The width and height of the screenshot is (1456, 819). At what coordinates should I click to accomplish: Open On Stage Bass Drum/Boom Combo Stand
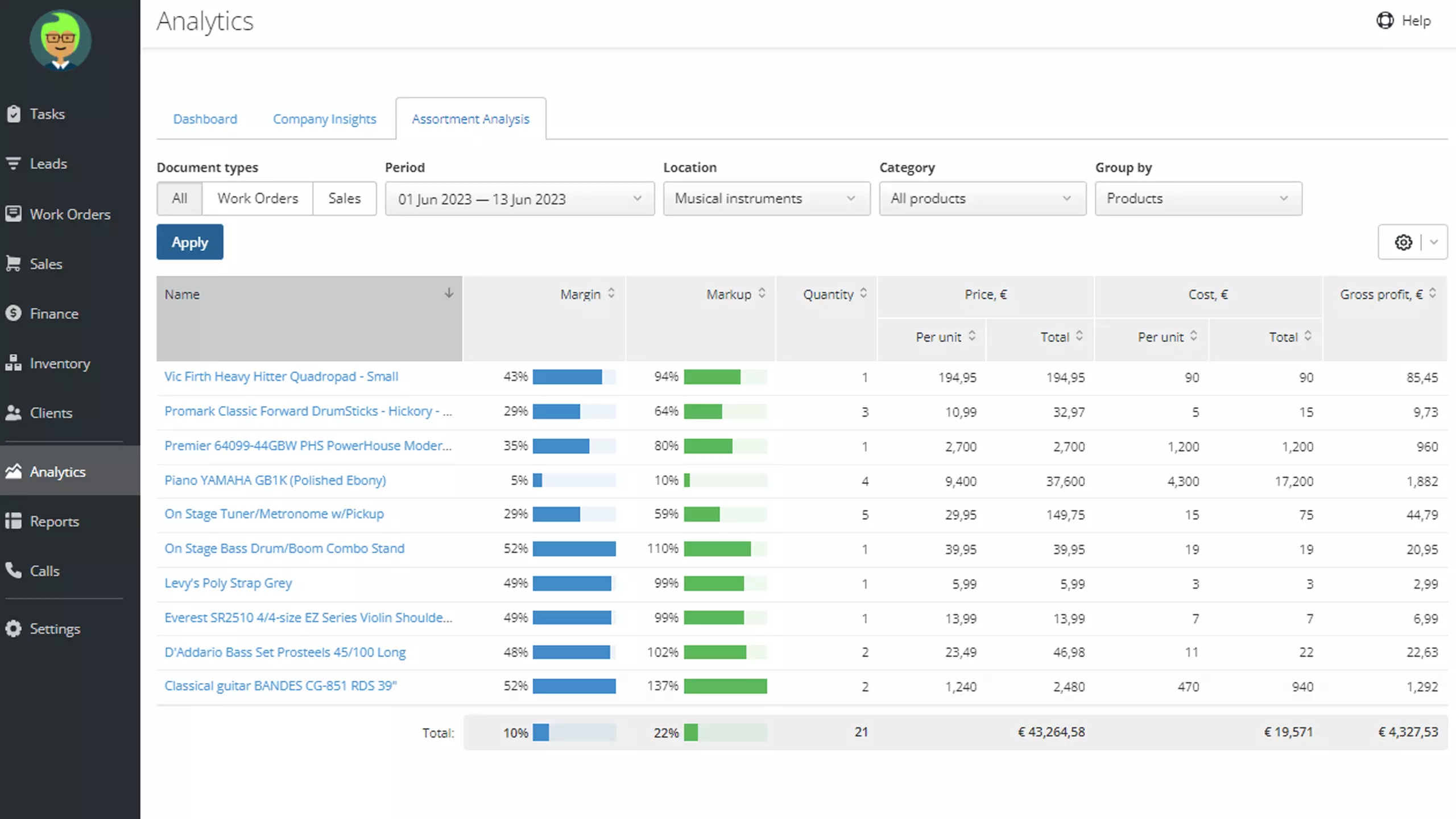tap(284, 549)
